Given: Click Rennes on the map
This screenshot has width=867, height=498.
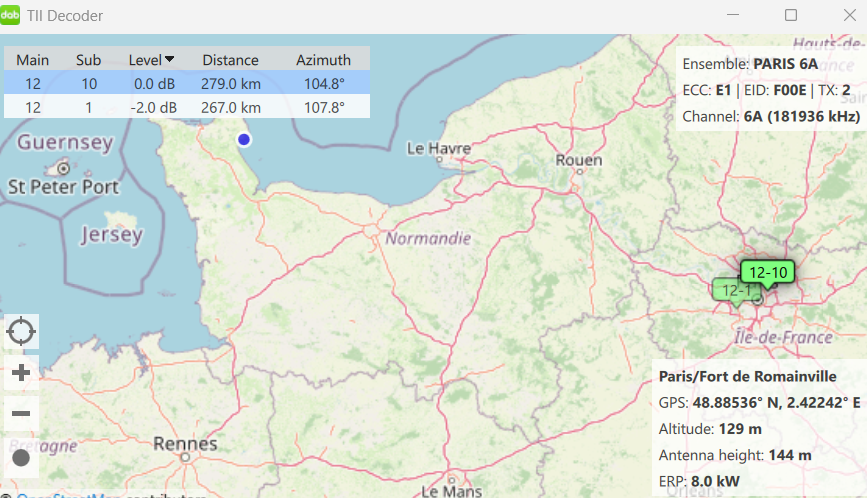Looking at the screenshot, I should click(185, 444).
